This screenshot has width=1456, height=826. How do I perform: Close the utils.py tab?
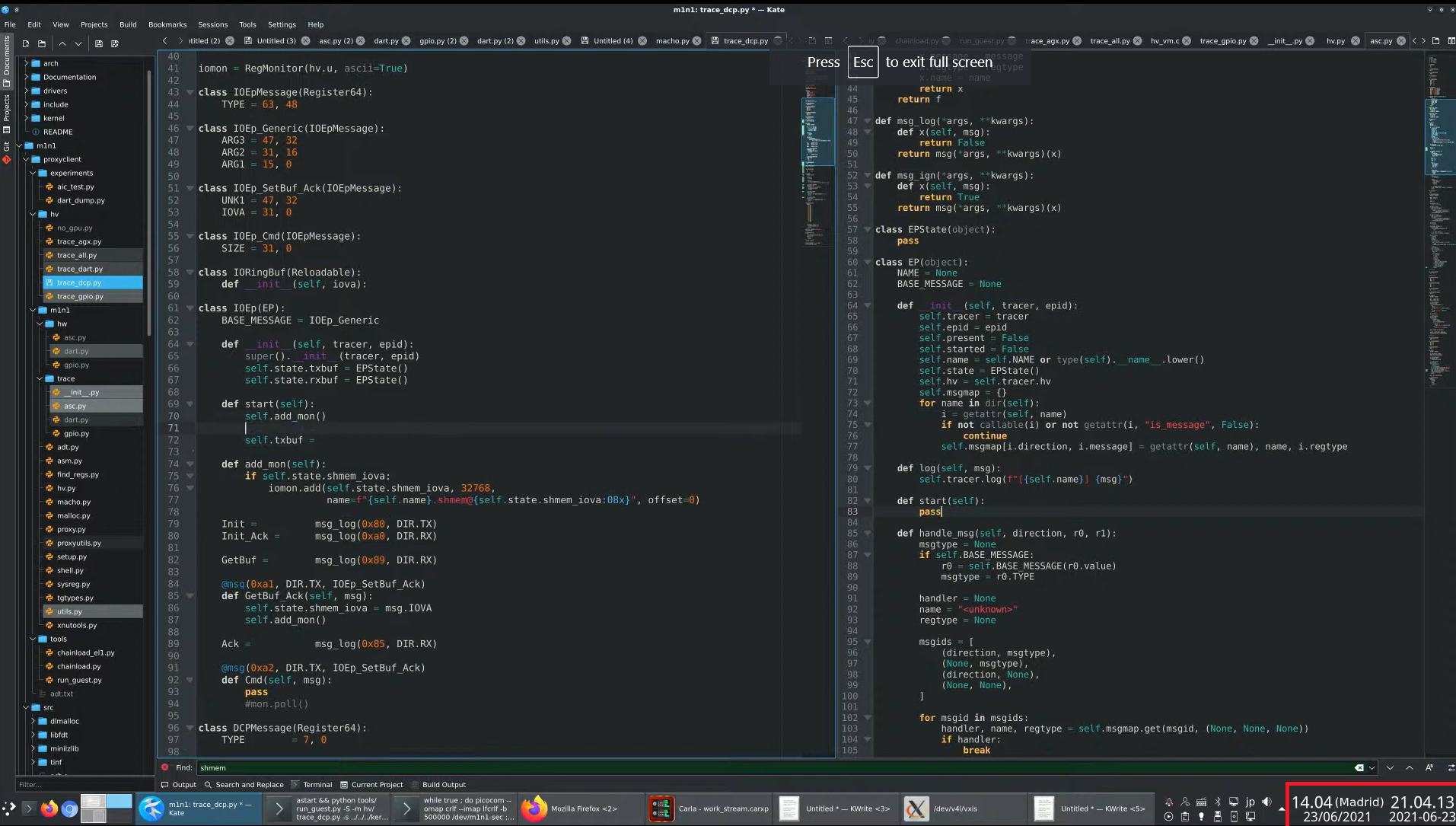click(567, 41)
